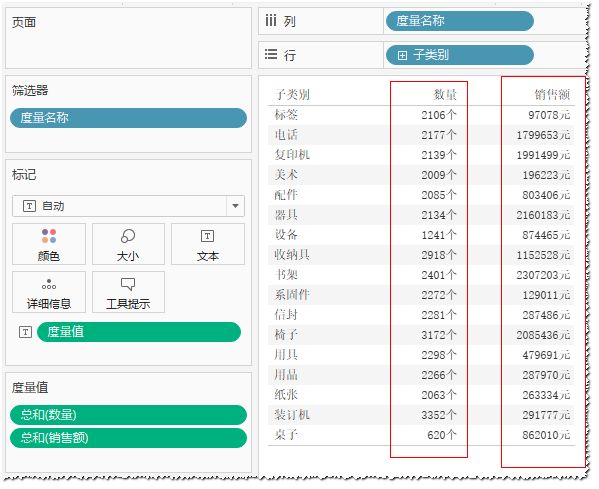The width and height of the screenshot is (599, 489).
Task: Click the sales cell 862010元
Action: point(546,435)
